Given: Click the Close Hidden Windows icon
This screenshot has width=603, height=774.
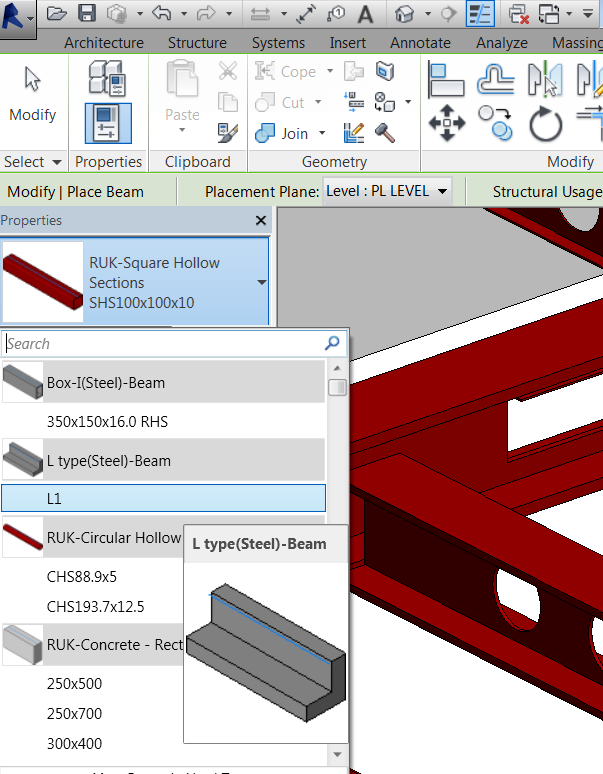Looking at the screenshot, I should pyautogui.click(x=519, y=14).
